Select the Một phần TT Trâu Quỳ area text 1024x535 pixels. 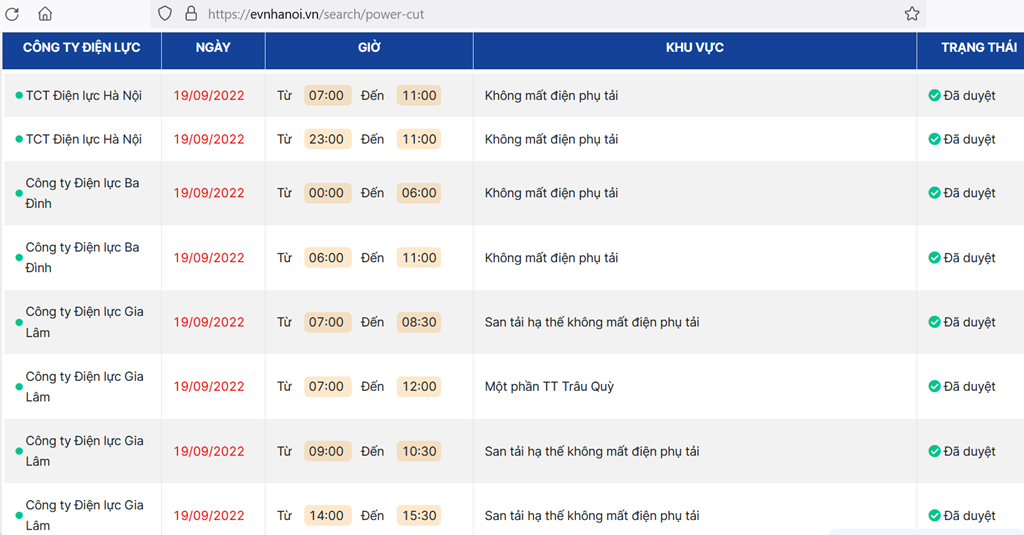coord(549,386)
